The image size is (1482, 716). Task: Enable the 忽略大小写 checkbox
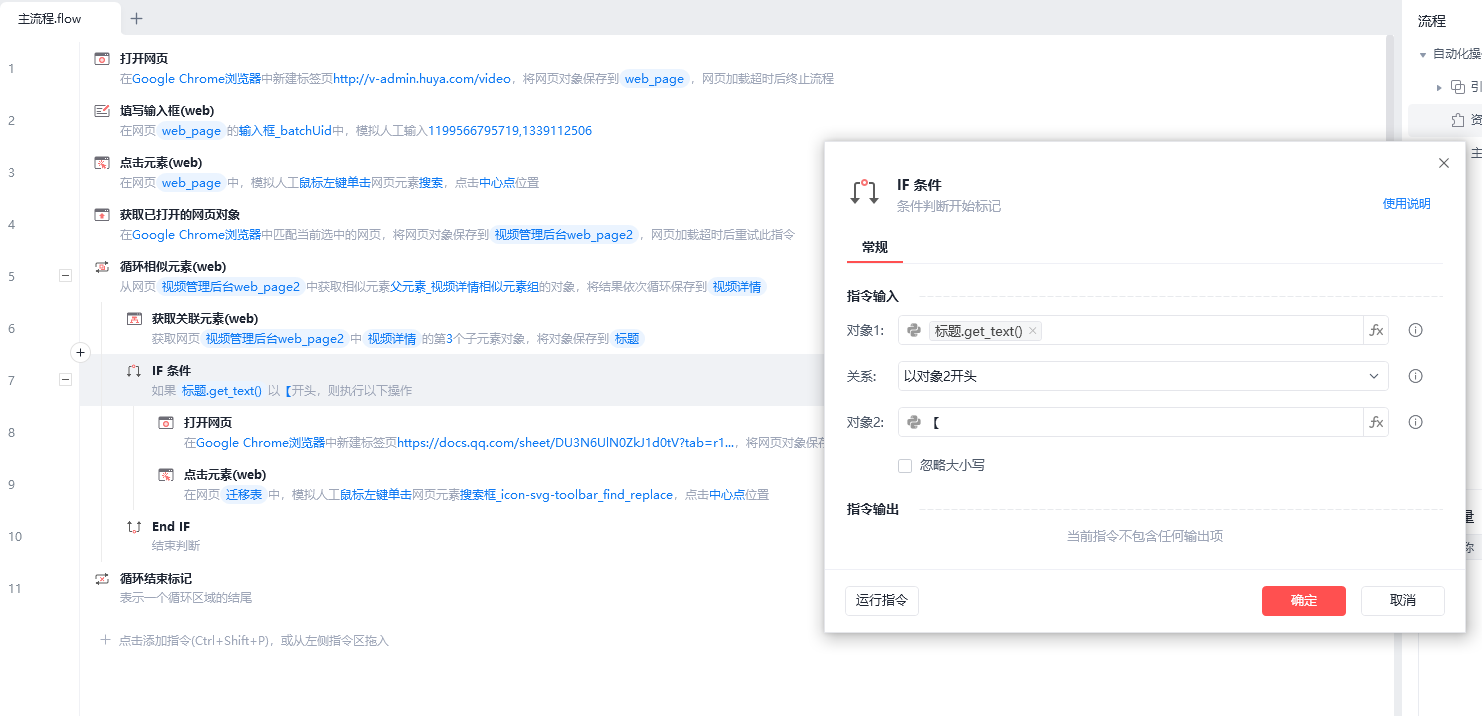[905, 466]
